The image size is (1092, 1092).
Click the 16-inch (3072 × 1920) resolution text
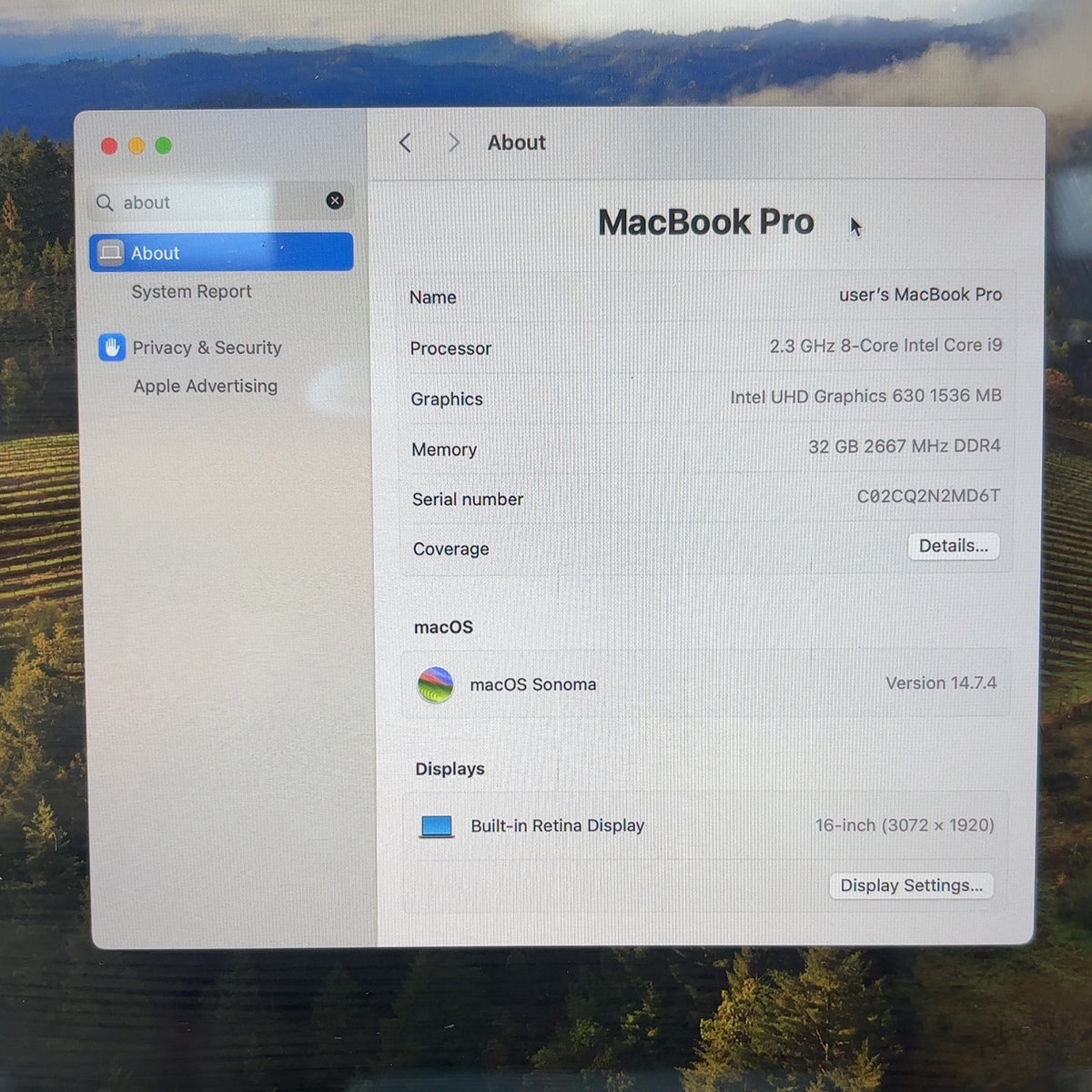click(905, 825)
